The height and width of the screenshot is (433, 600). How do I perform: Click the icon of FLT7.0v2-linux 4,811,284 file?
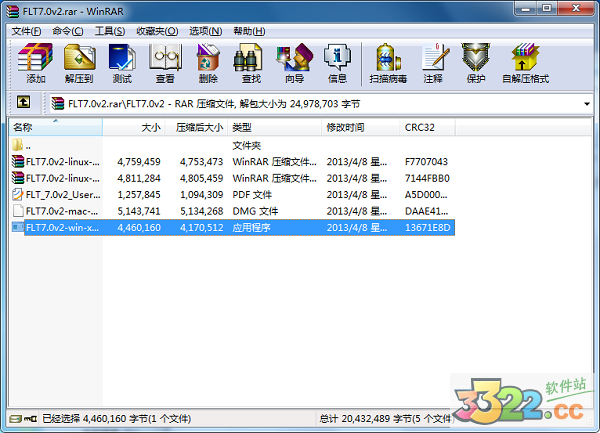pos(18,178)
